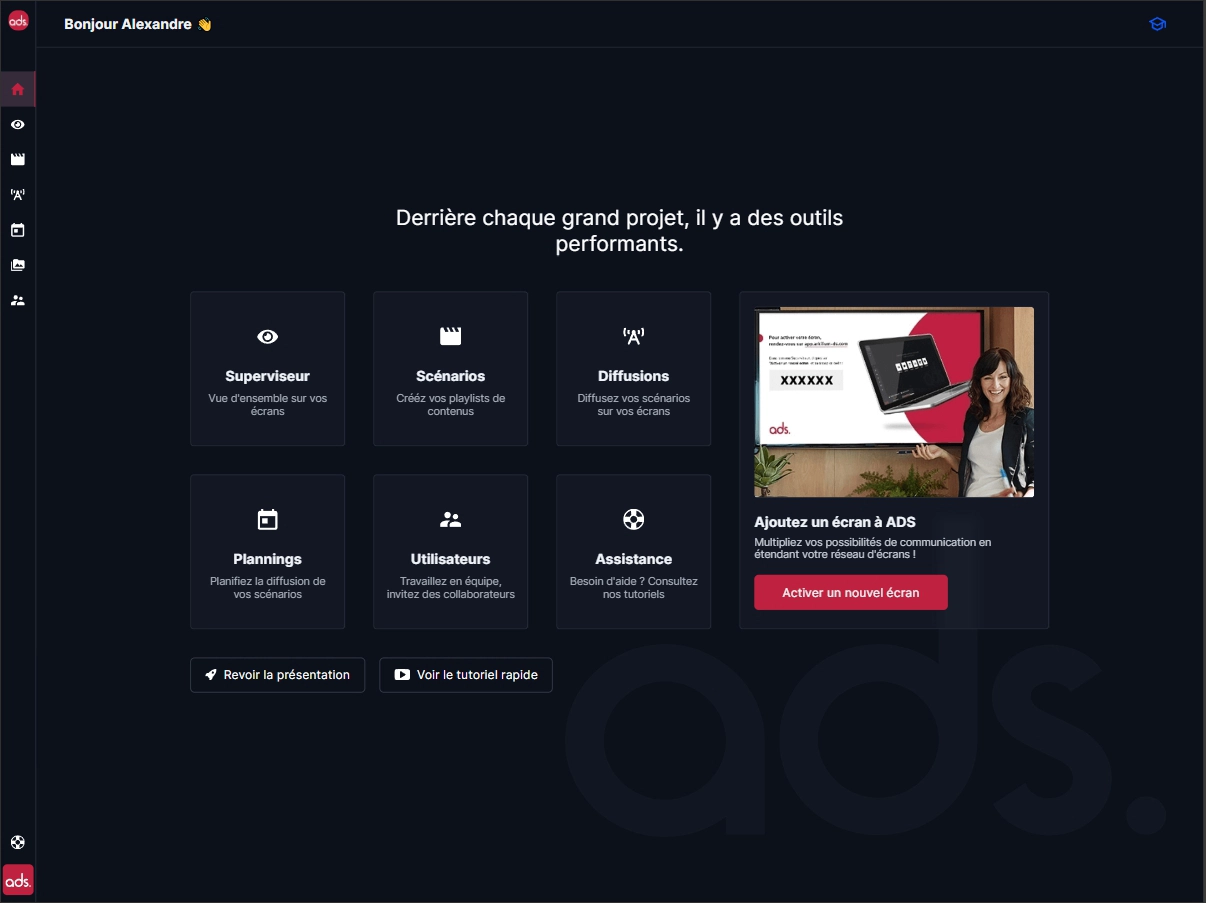
Task: Click text Vue d'ensemble sur vos écrans
Action: pos(267,405)
